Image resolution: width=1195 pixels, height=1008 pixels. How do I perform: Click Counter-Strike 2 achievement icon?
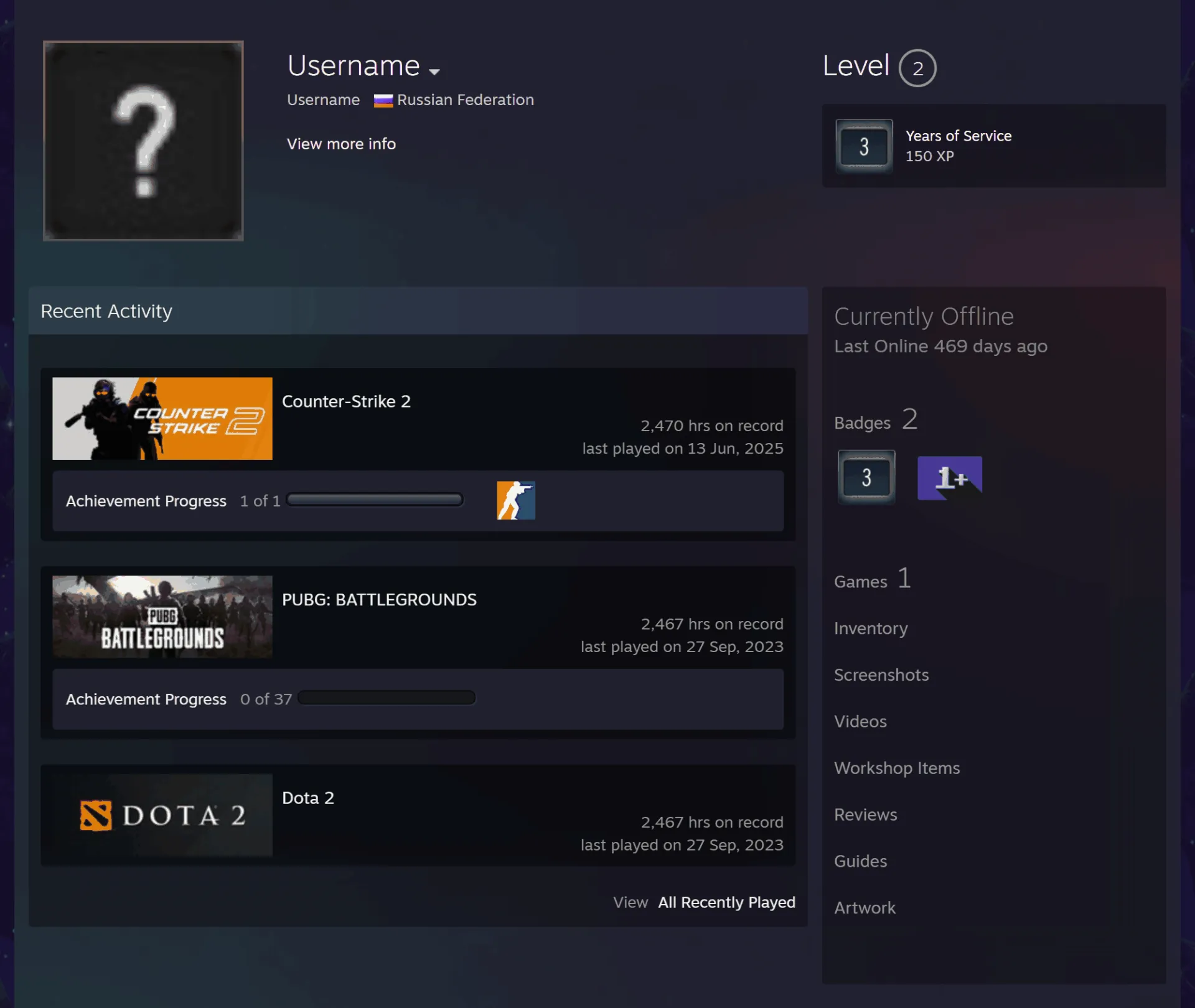click(x=516, y=500)
